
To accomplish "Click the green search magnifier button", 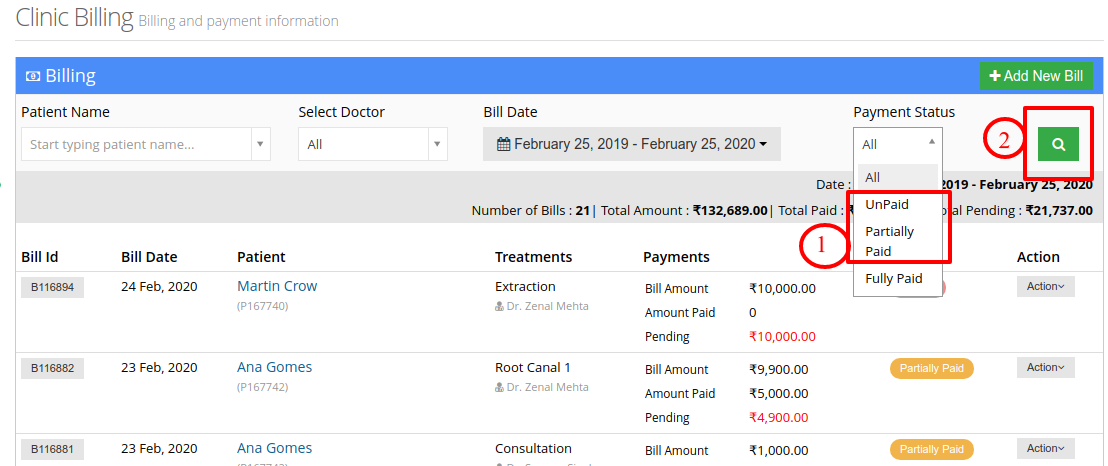I will click(1058, 144).
